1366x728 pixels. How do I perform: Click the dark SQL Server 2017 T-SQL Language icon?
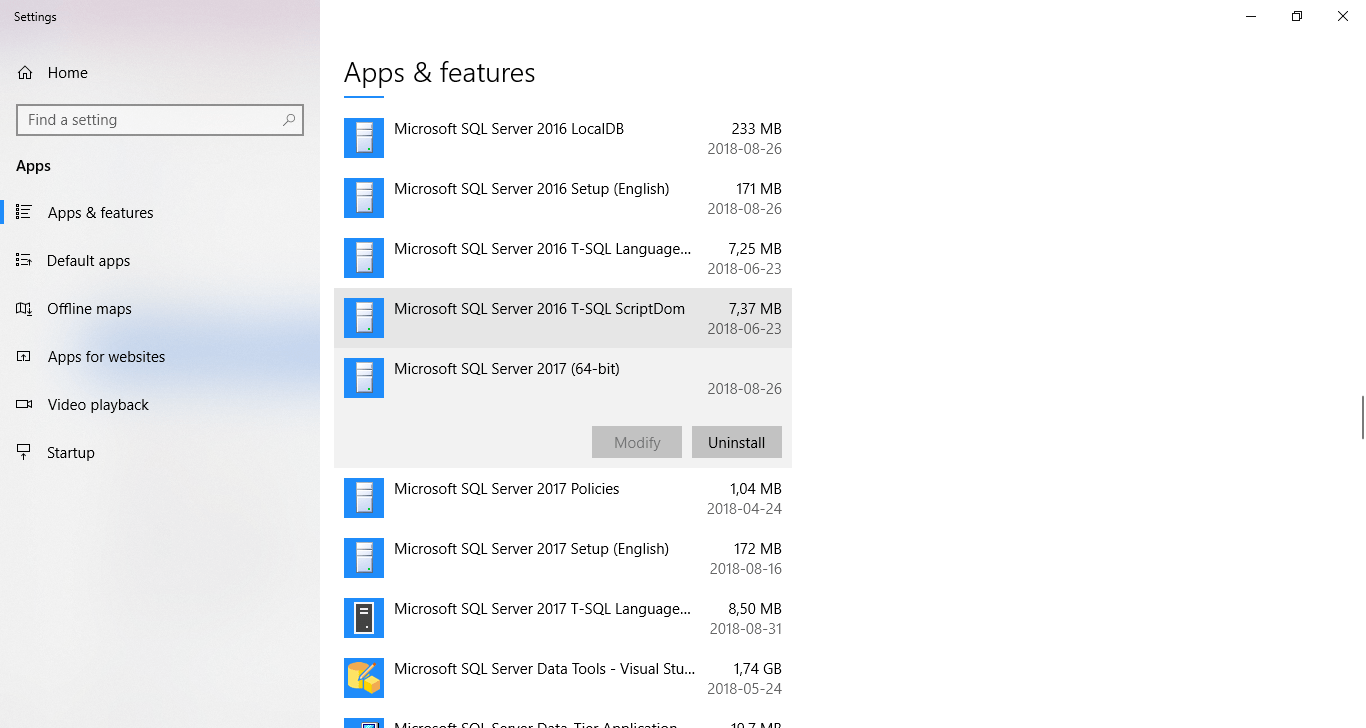point(363,617)
